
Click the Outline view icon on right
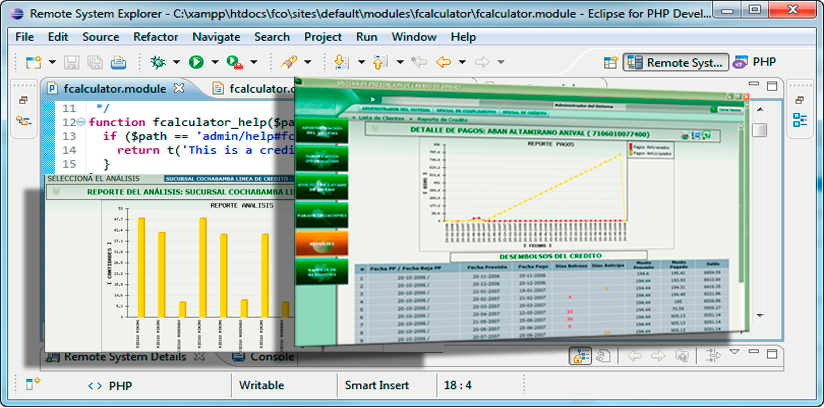(800, 121)
